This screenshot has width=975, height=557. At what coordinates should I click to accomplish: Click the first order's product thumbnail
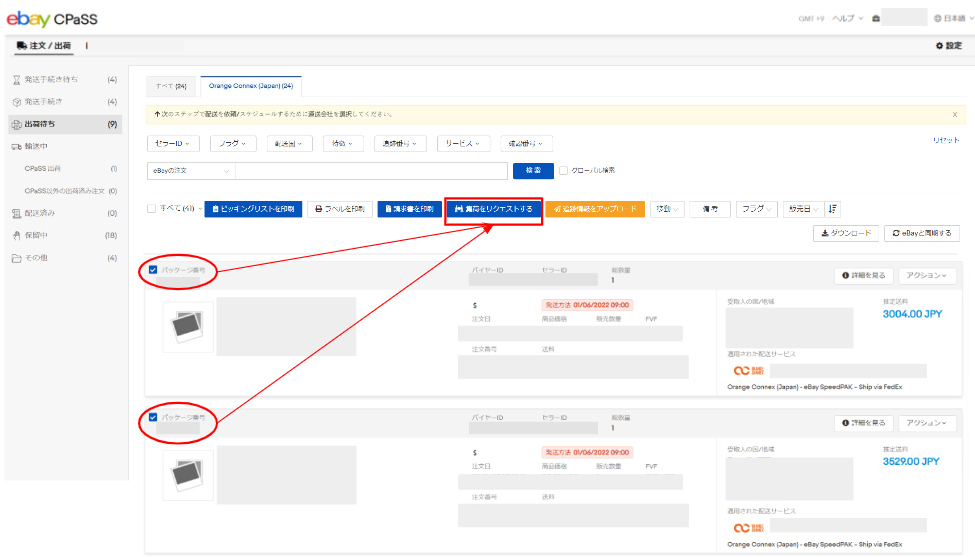pos(188,327)
